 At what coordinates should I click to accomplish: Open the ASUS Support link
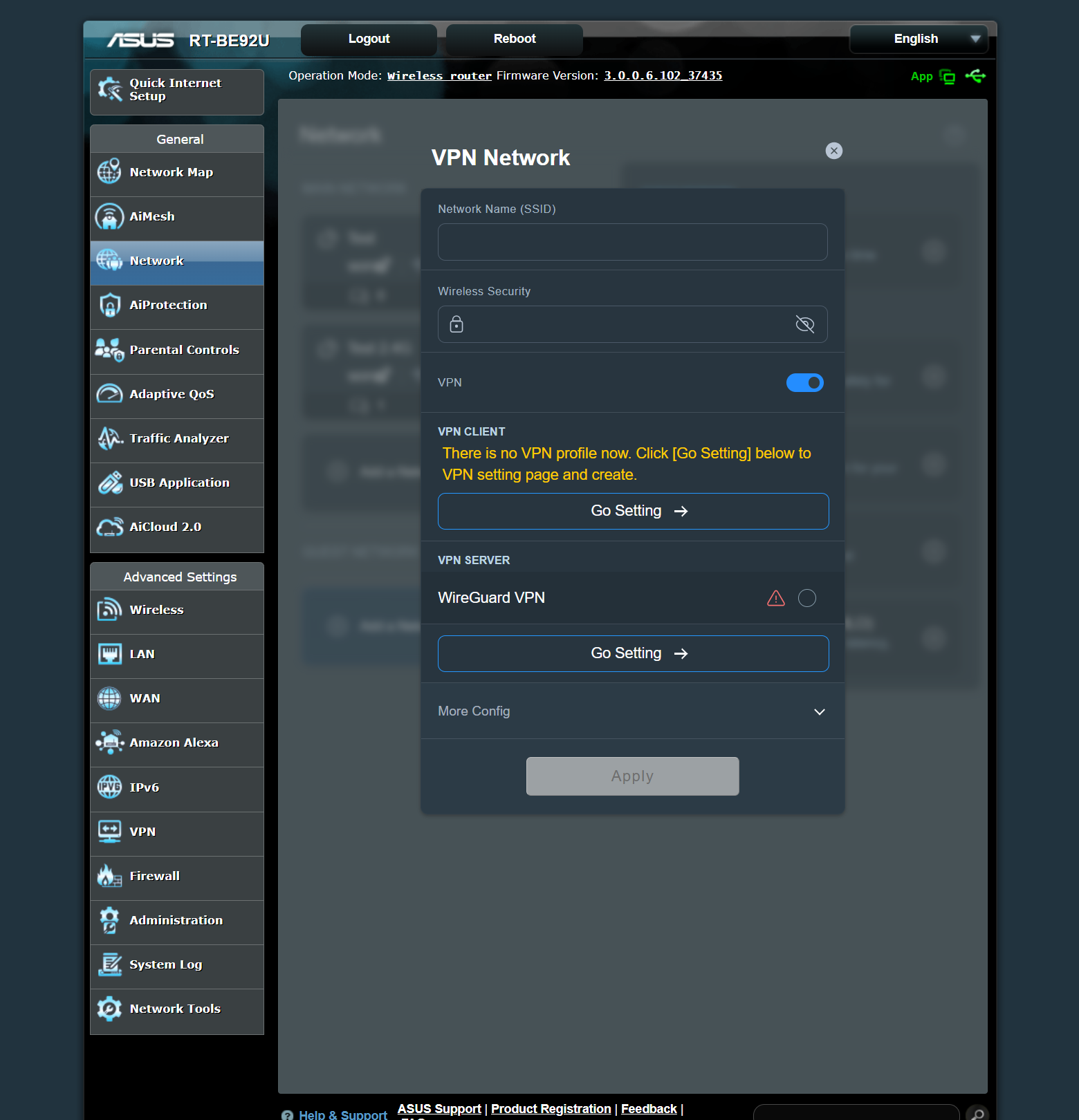point(439,1109)
